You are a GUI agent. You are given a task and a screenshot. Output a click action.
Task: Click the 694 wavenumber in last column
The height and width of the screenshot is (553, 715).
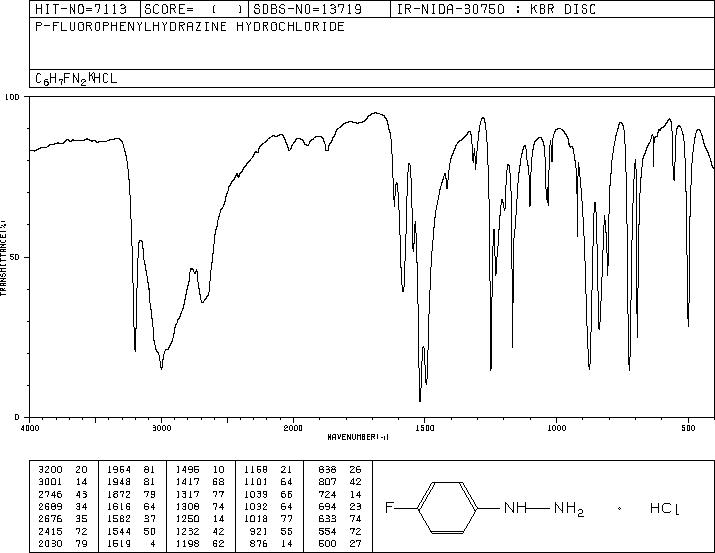[x=327, y=507]
